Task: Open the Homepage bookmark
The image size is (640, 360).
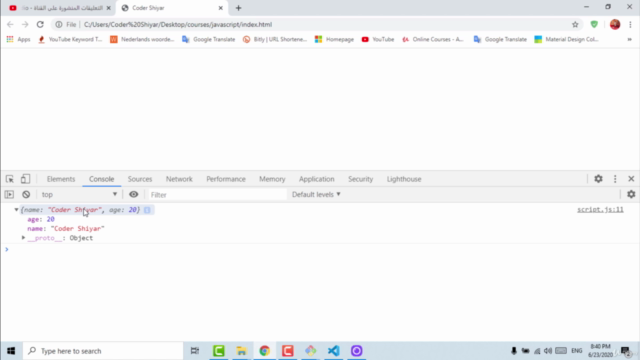Action: click(x=334, y=39)
